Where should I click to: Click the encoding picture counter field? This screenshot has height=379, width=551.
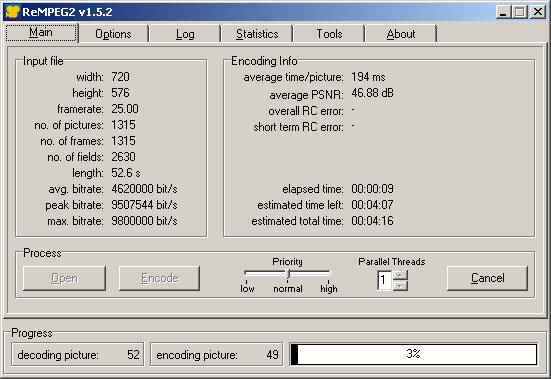[216, 354]
